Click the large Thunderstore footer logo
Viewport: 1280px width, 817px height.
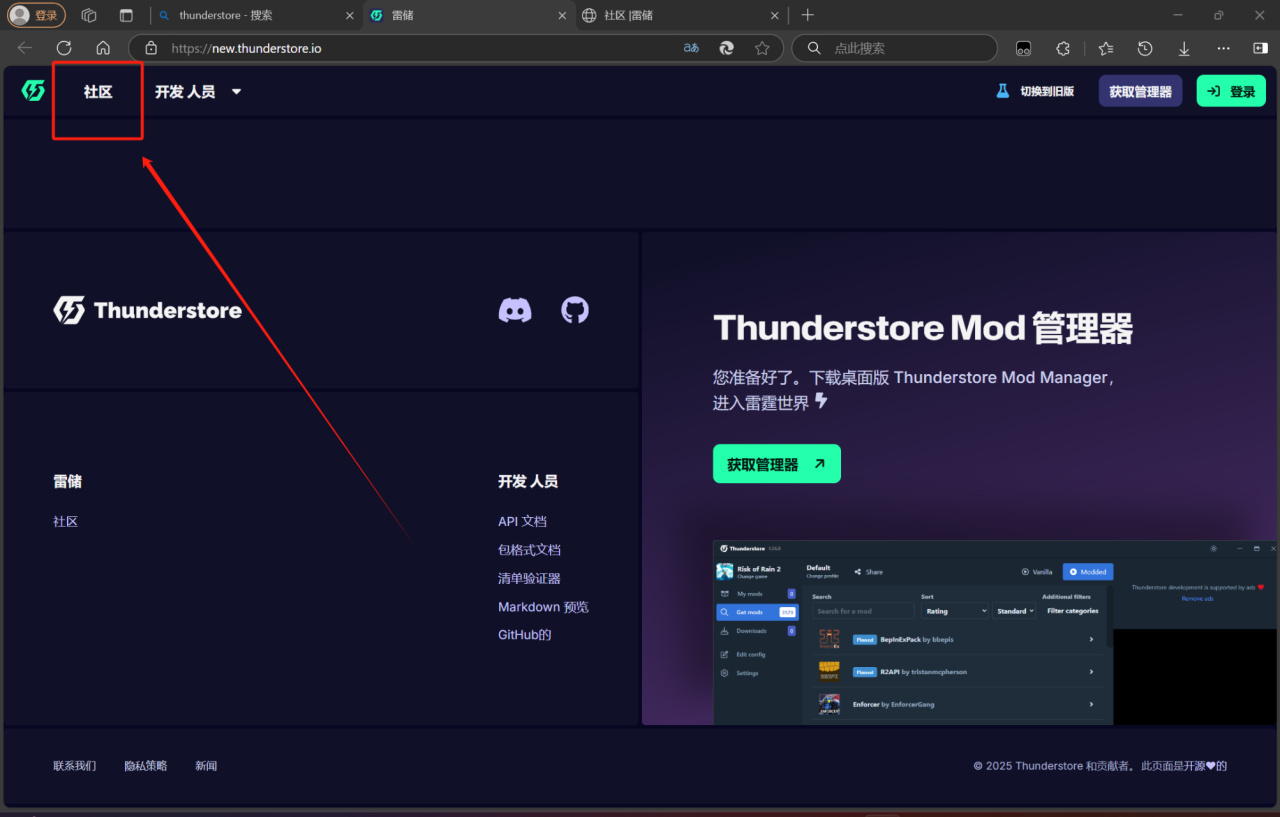(148, 310)
